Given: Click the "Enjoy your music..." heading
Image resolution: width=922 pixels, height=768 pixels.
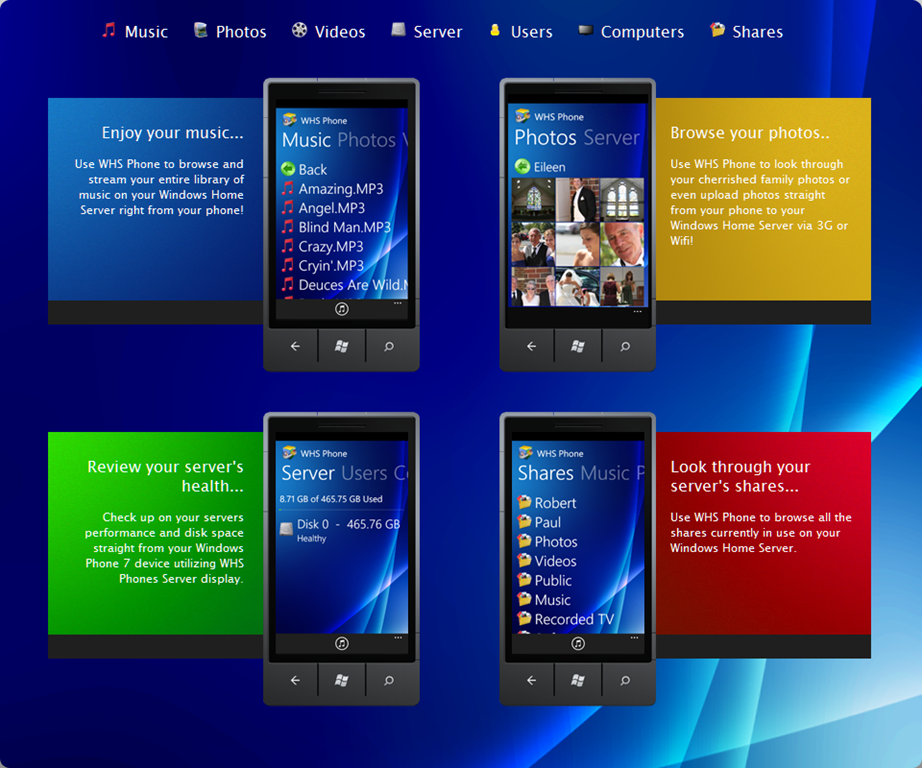Looking at the screenshot, I should (172, 133).
